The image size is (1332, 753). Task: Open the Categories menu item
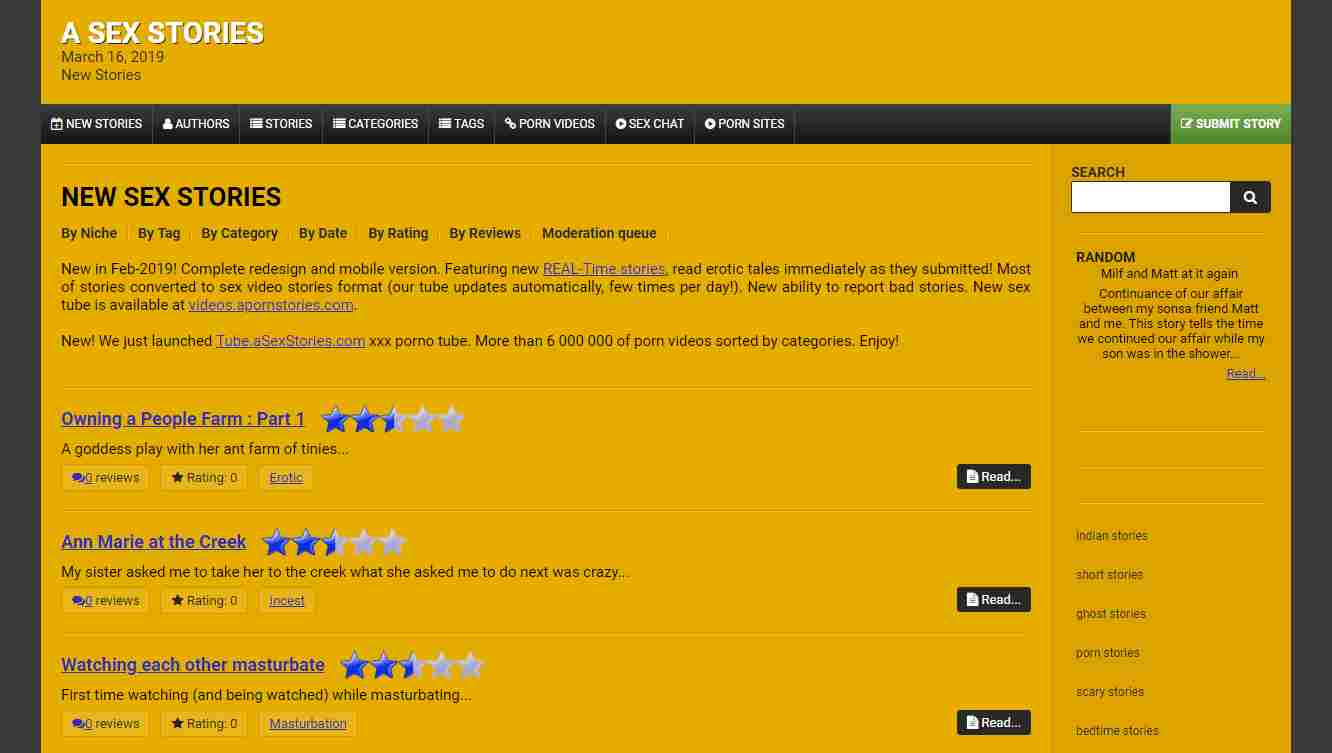[376, 124]
